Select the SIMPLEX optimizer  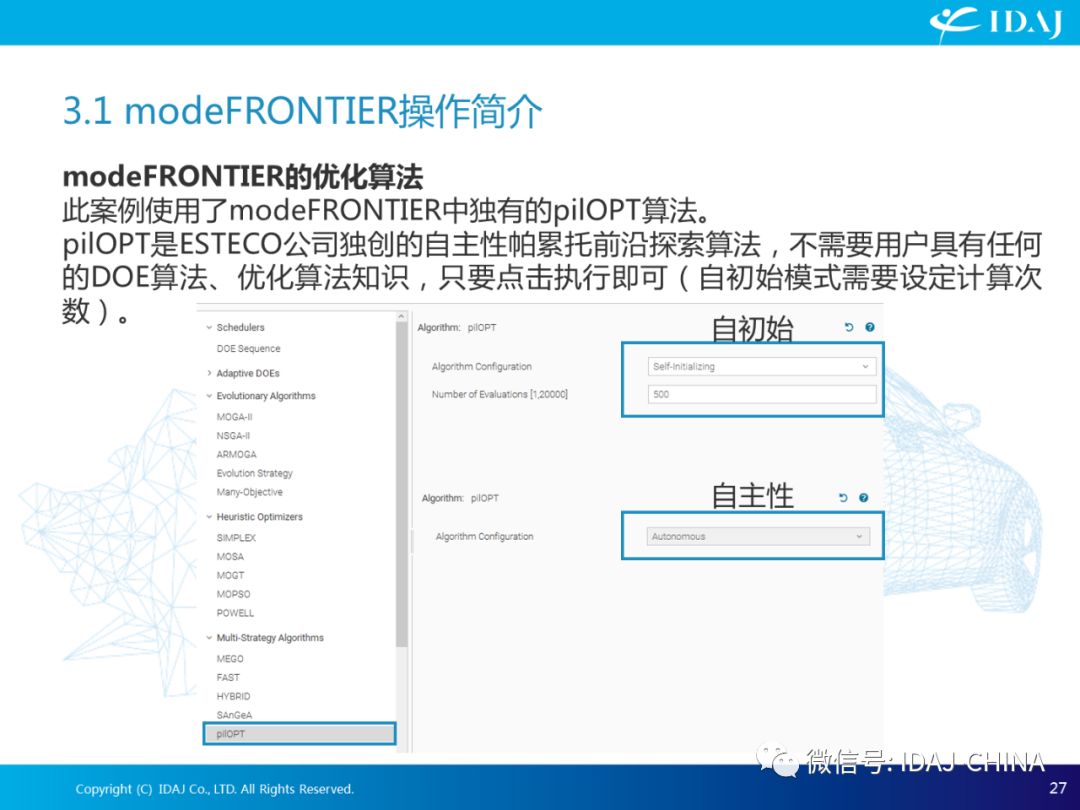click(x=236, y=537)
